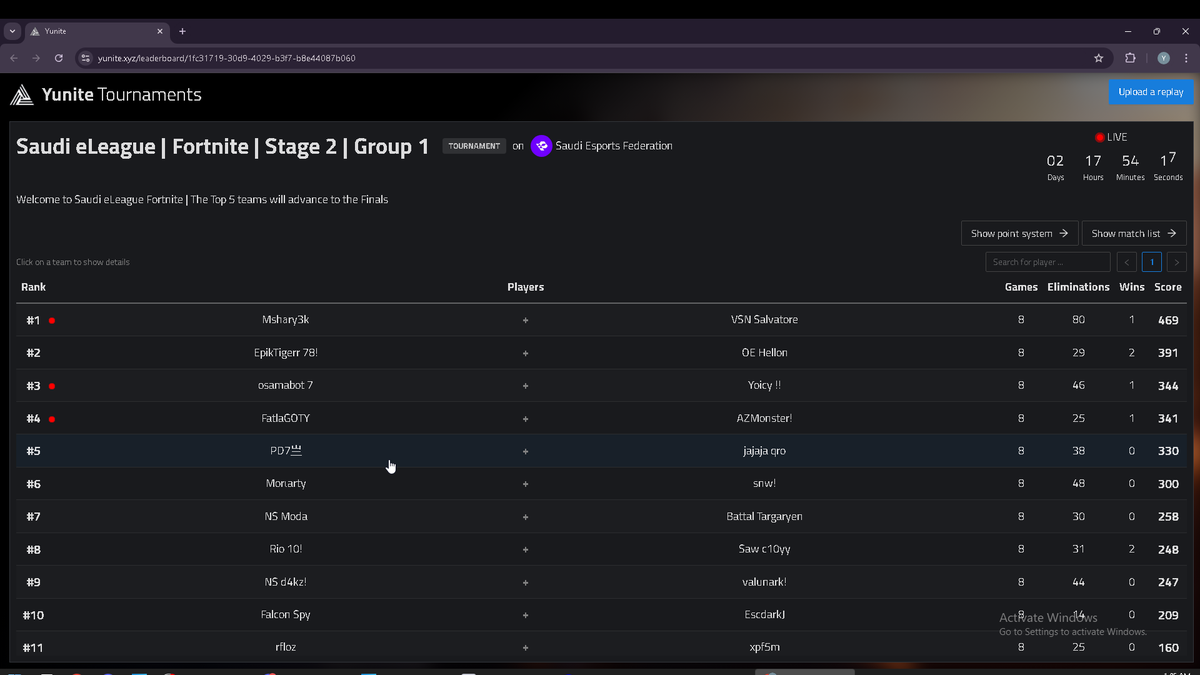Screen dimensions: 1200x675
Task: Click player name AZMonster!
Action: 764,418
